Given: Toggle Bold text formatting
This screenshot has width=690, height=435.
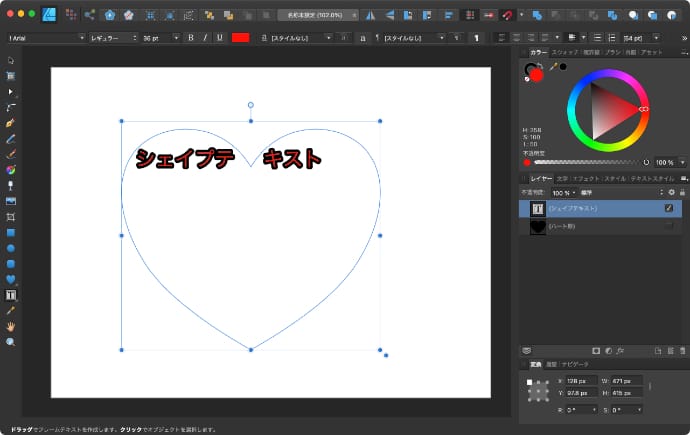Looking at the screenshot, I should tap(191, 37).
